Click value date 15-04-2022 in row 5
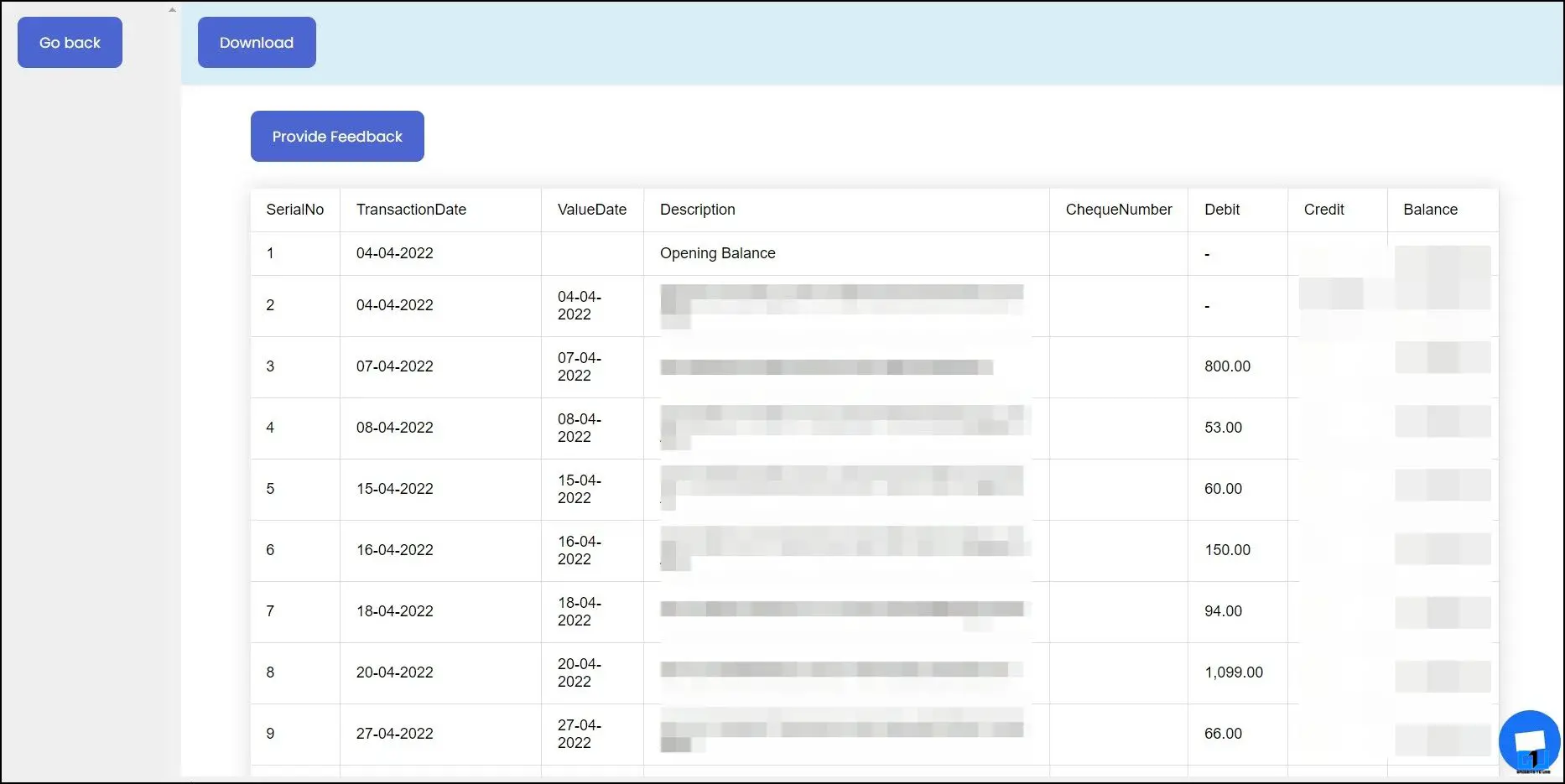This screenshot has height=784, width=1565. [x=580, y=489]
